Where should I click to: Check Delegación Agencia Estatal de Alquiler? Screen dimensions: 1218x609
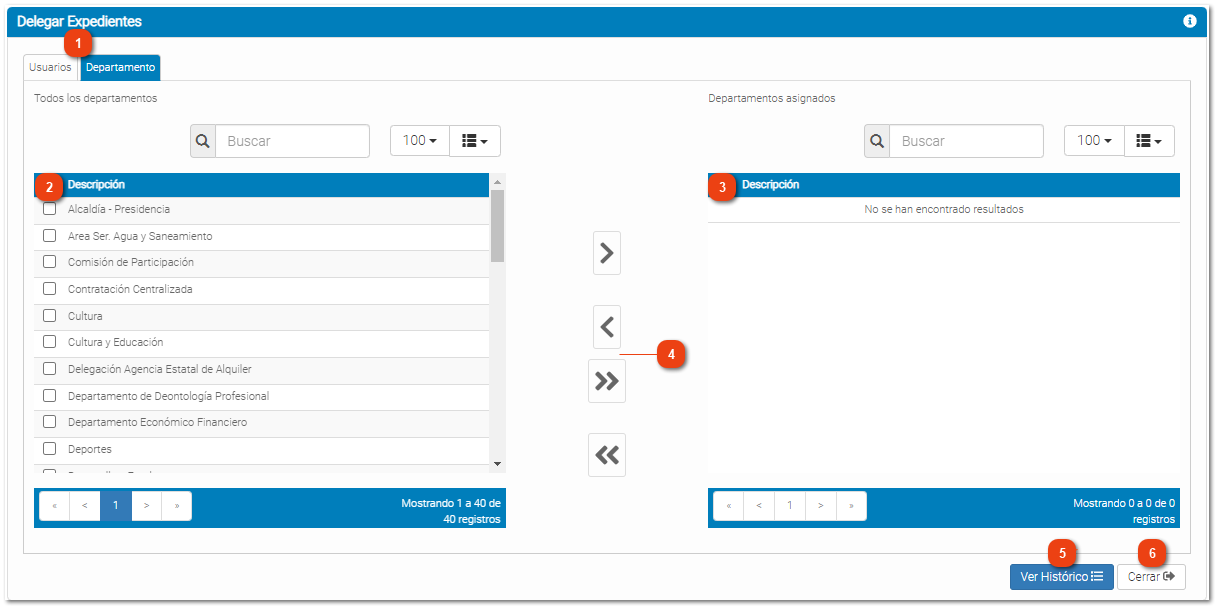click(49, 369)
